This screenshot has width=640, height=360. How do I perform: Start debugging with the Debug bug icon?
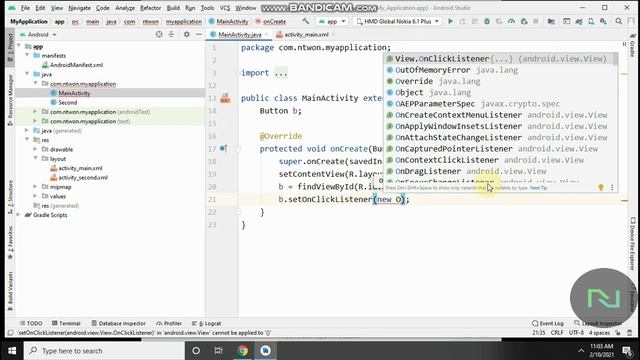(x=487, y=21)
